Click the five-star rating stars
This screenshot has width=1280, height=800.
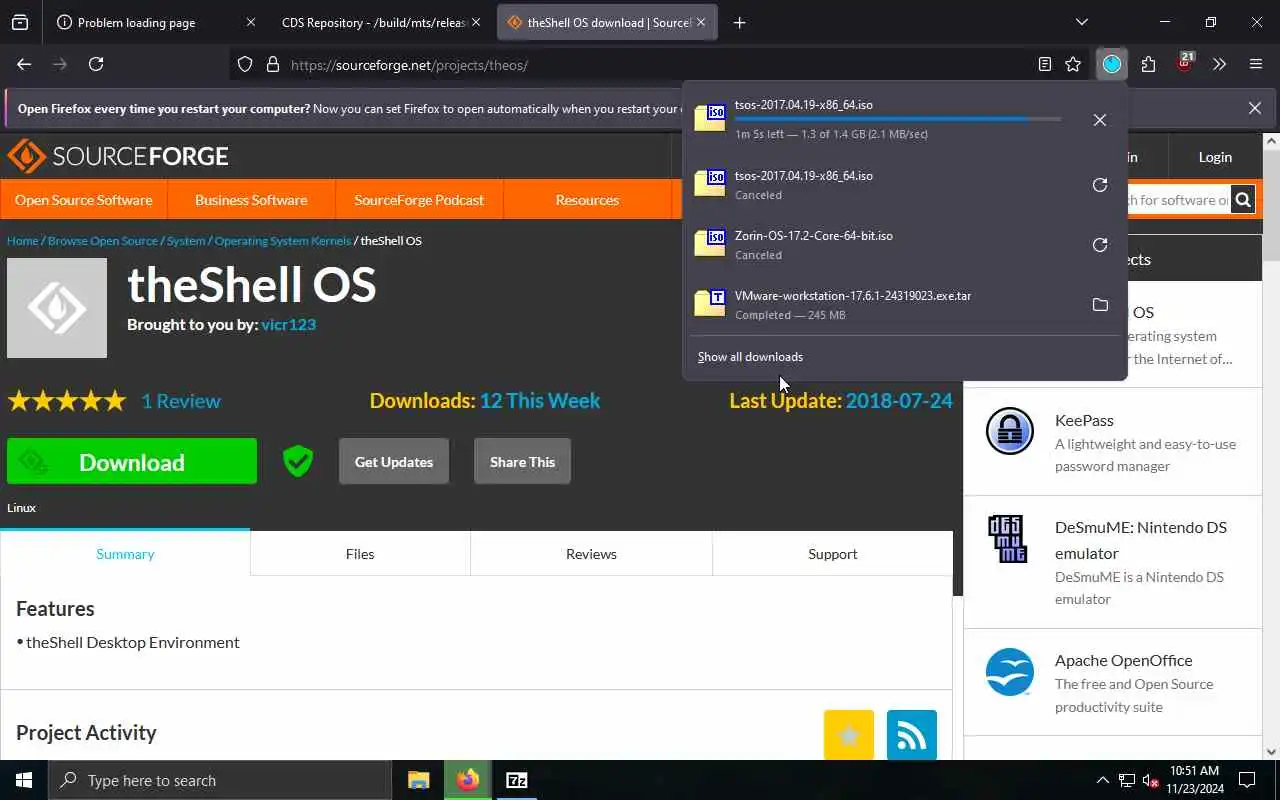coord(67,401)
